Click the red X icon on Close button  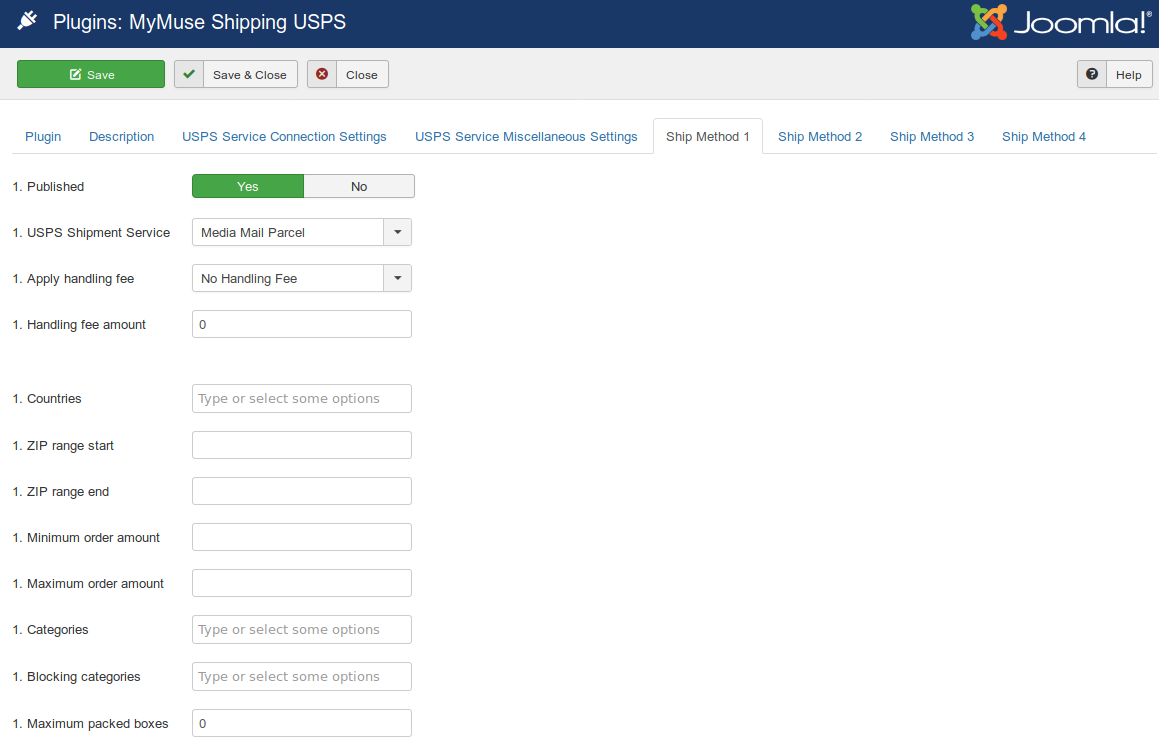pyautogui.click(x=322, y=73)
